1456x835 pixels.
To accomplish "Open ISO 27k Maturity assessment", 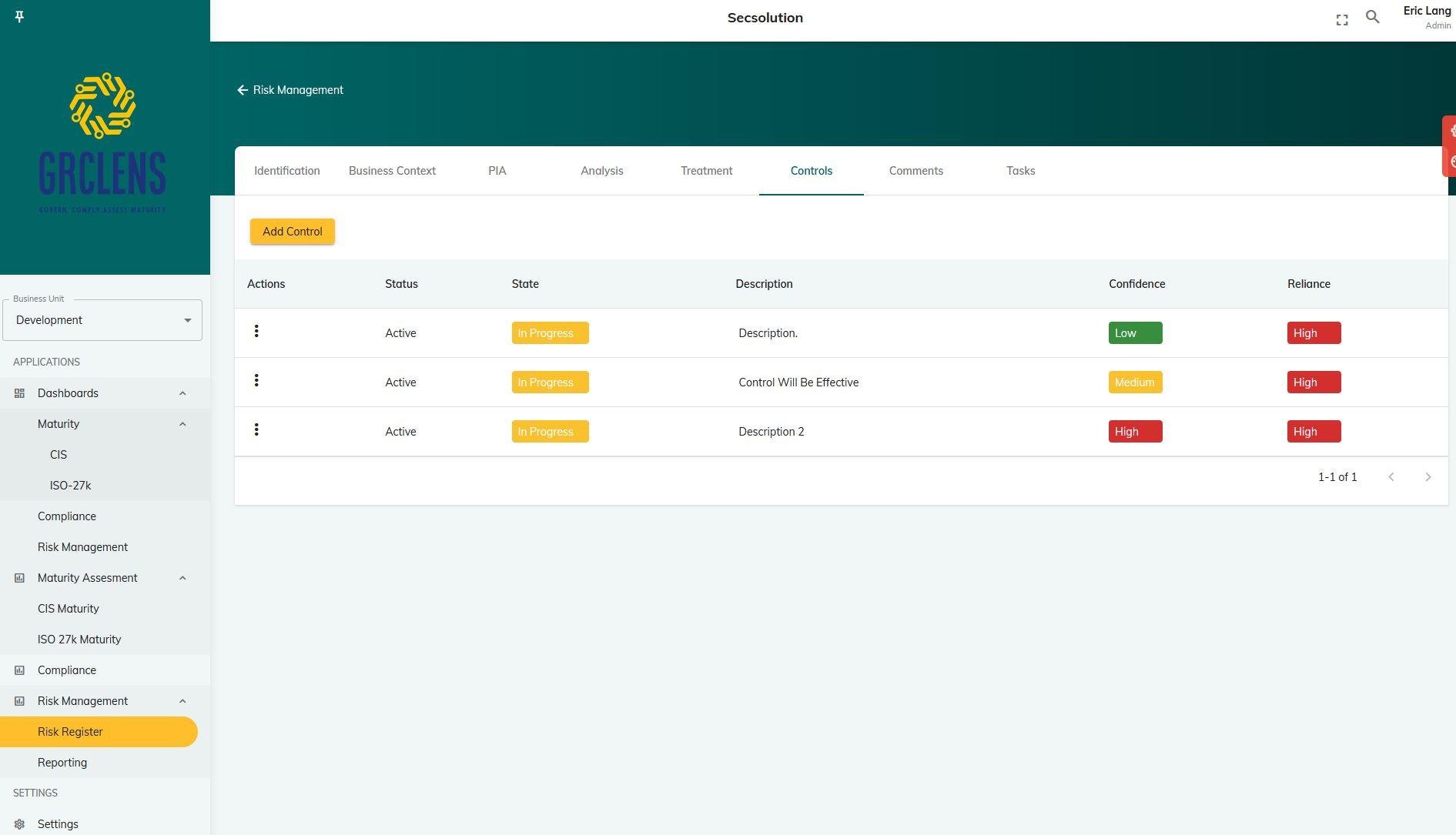I will 79,640.
